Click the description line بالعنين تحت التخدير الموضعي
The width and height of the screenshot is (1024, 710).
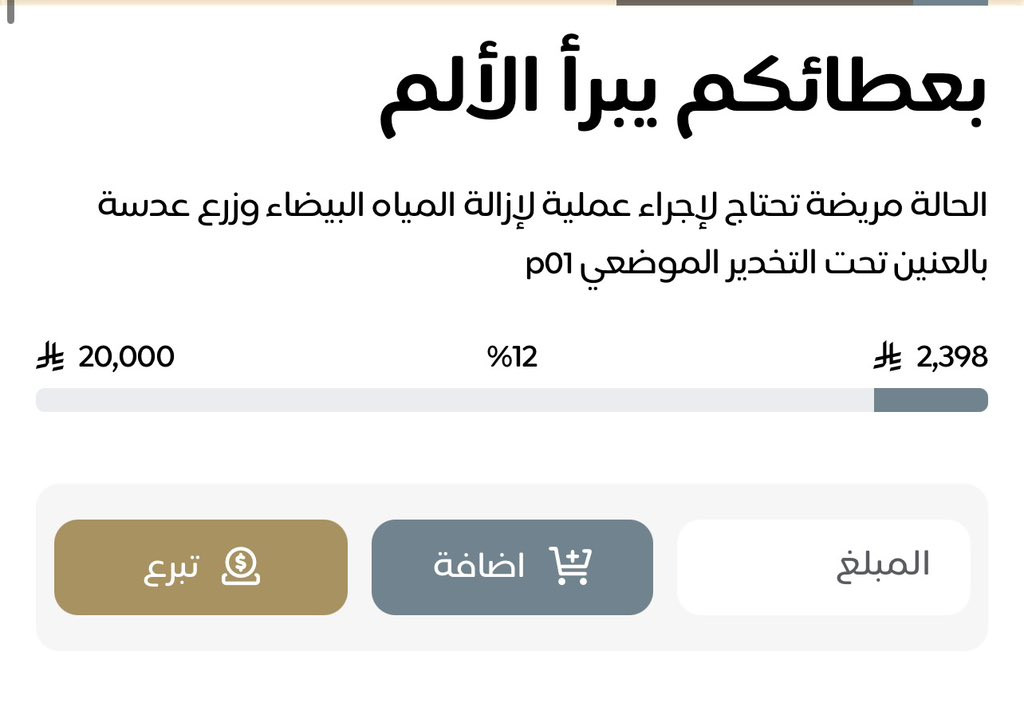(x=783, y=265)
